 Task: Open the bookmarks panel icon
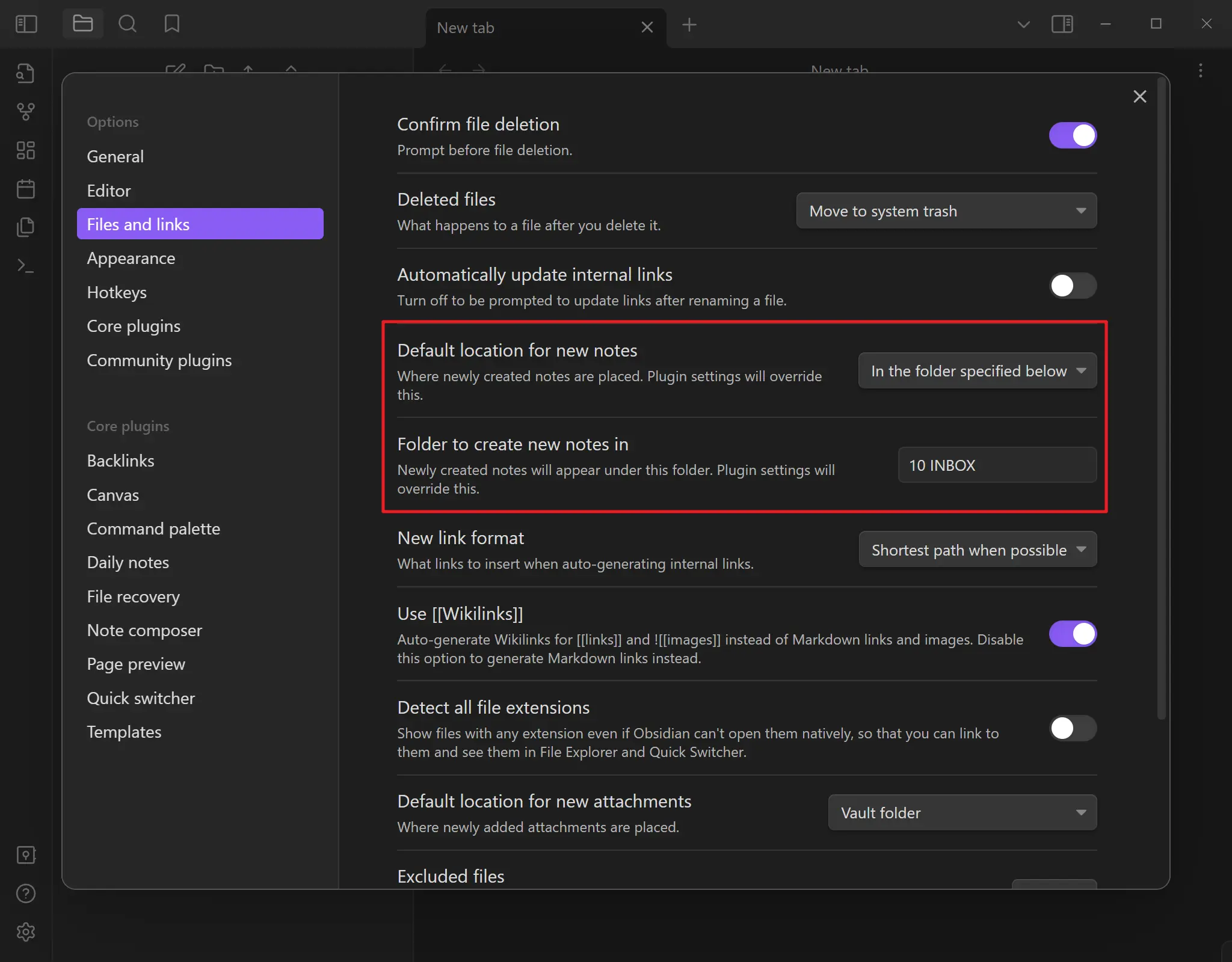171,23
